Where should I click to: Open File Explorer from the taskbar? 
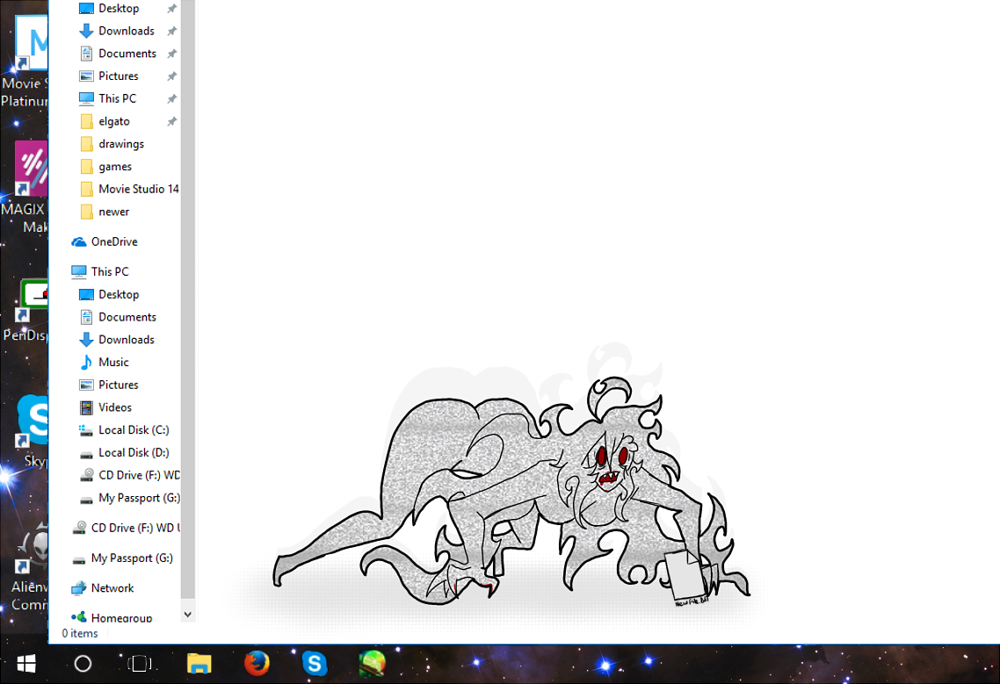pos(200,663)
